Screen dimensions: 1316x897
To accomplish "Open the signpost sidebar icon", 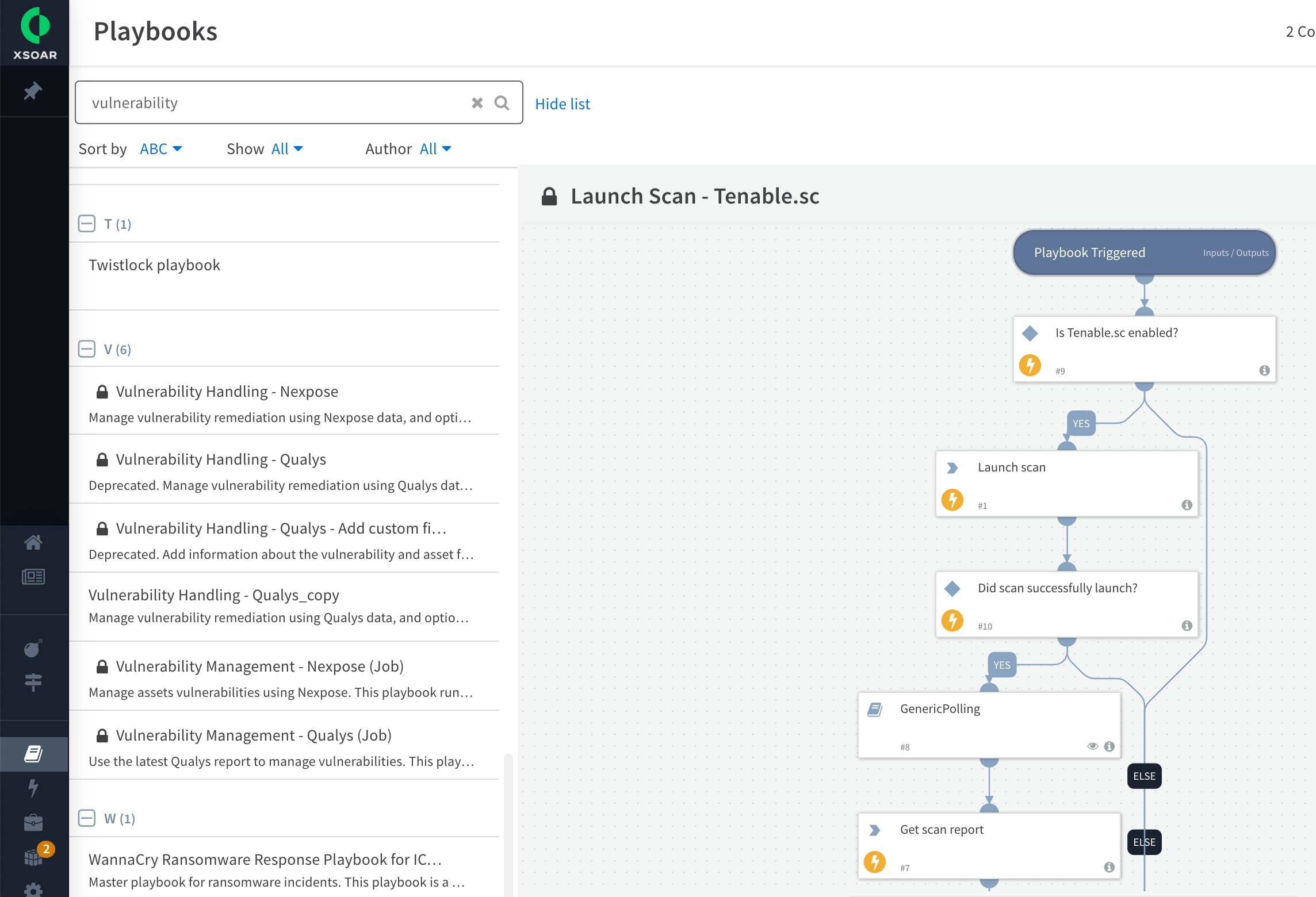I will point(33,682).
